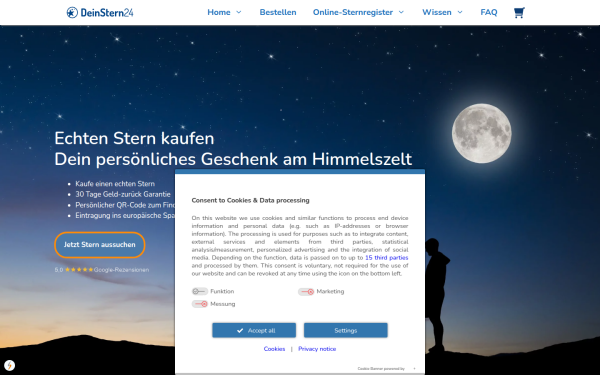Go to Bestellen page
The width and height of the screenshot is (600, 375).
coord(278,12)
